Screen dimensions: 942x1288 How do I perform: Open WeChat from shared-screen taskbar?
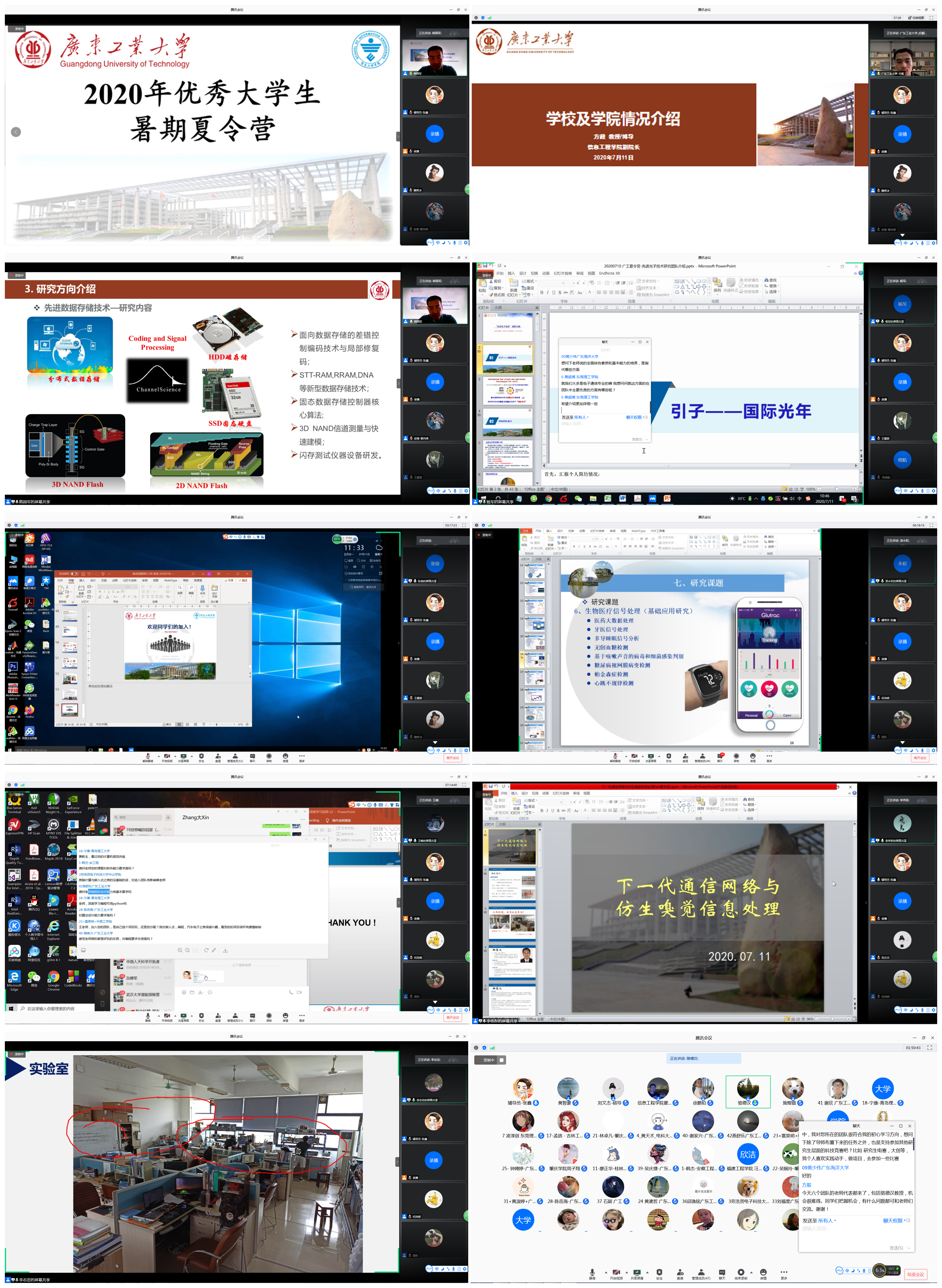[578, 499]
